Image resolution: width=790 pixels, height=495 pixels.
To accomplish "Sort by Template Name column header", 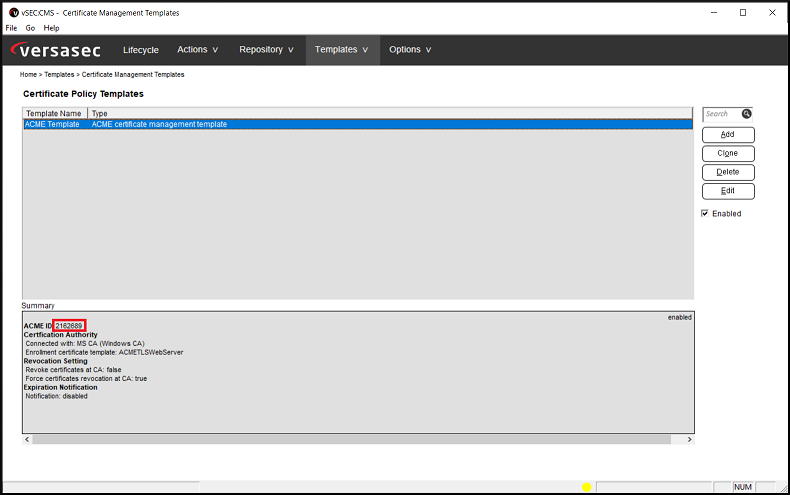I will [55, 113].
